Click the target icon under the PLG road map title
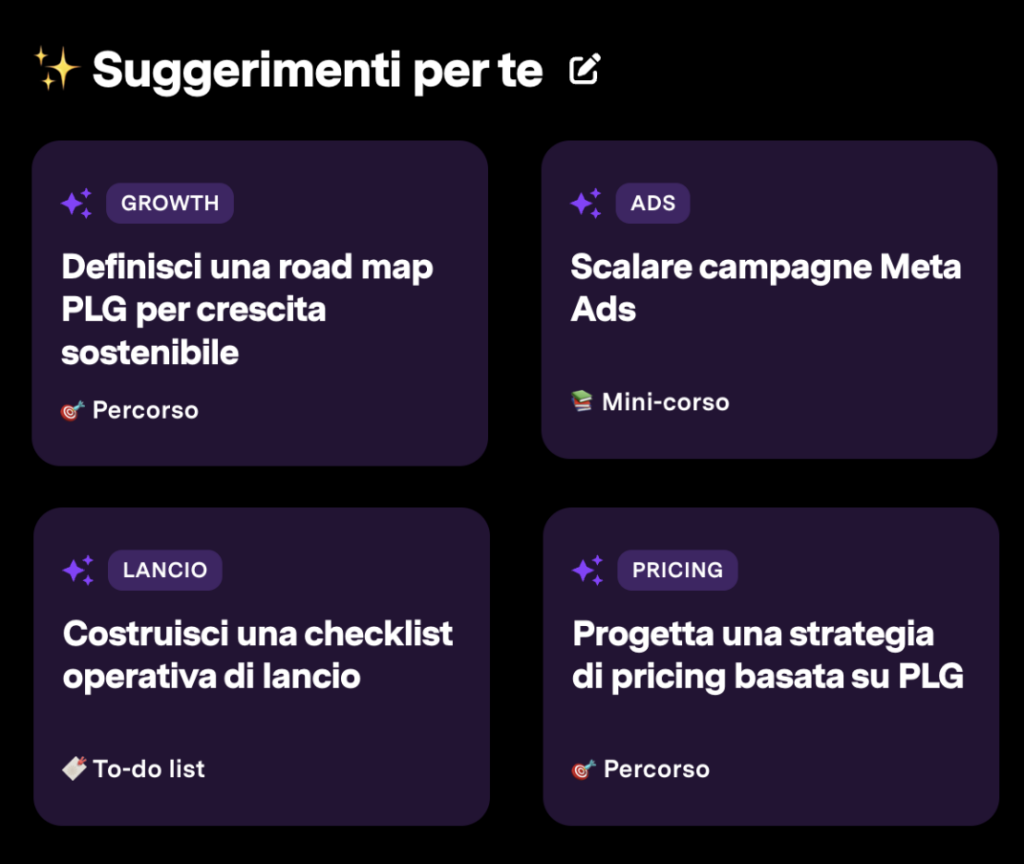1024x864 pixels. pyautogui.click(x=72, y=410)
